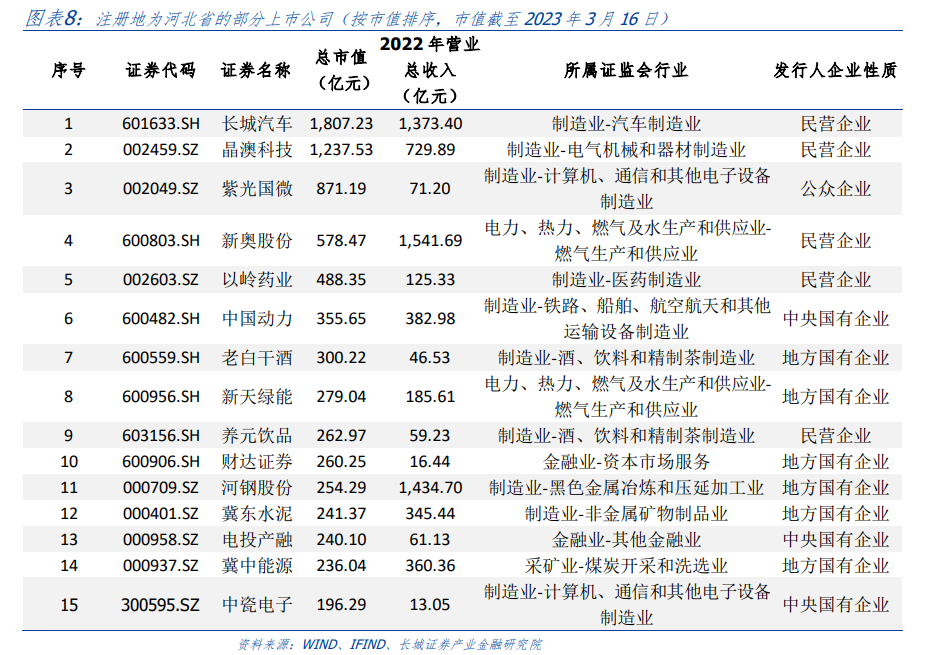This screenshot has height=655, width=936.
Task: Click stock code 000401.SZ
Action: pos(161,513)
